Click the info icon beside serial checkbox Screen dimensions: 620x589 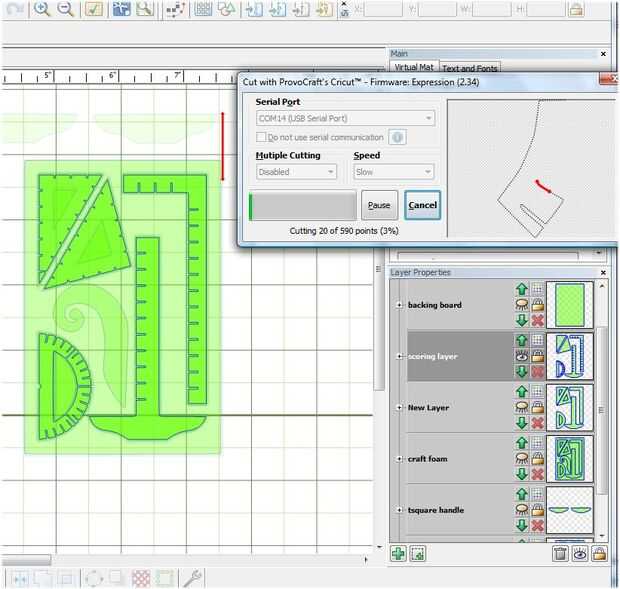tap(397, 137)
